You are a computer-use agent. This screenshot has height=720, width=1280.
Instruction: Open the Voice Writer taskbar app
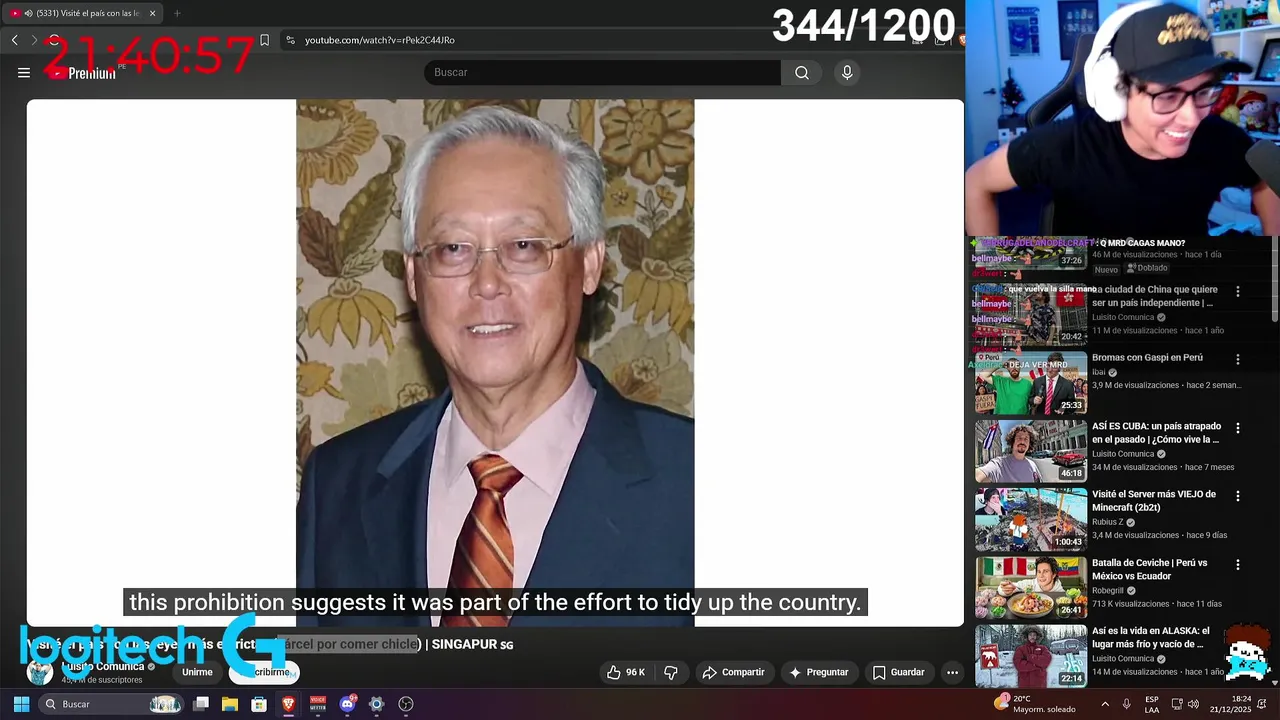[x=318, y=704]
